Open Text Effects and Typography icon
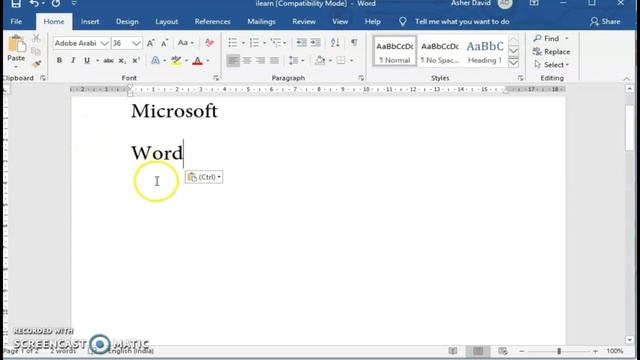The width and height of the screenshot is (640, 360). [155, 61]
